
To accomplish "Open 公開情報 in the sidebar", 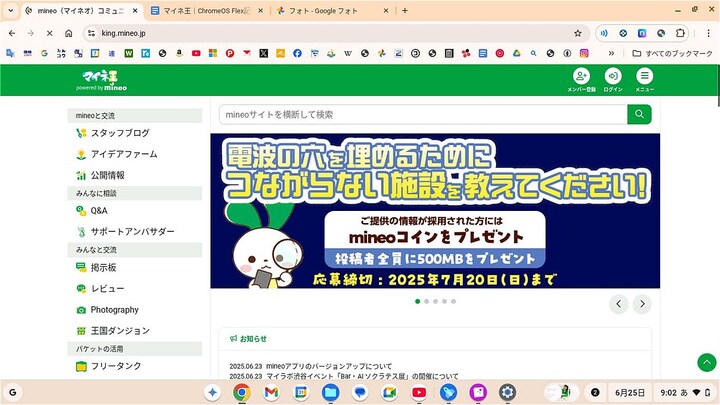I will click(x=101, y=175).
